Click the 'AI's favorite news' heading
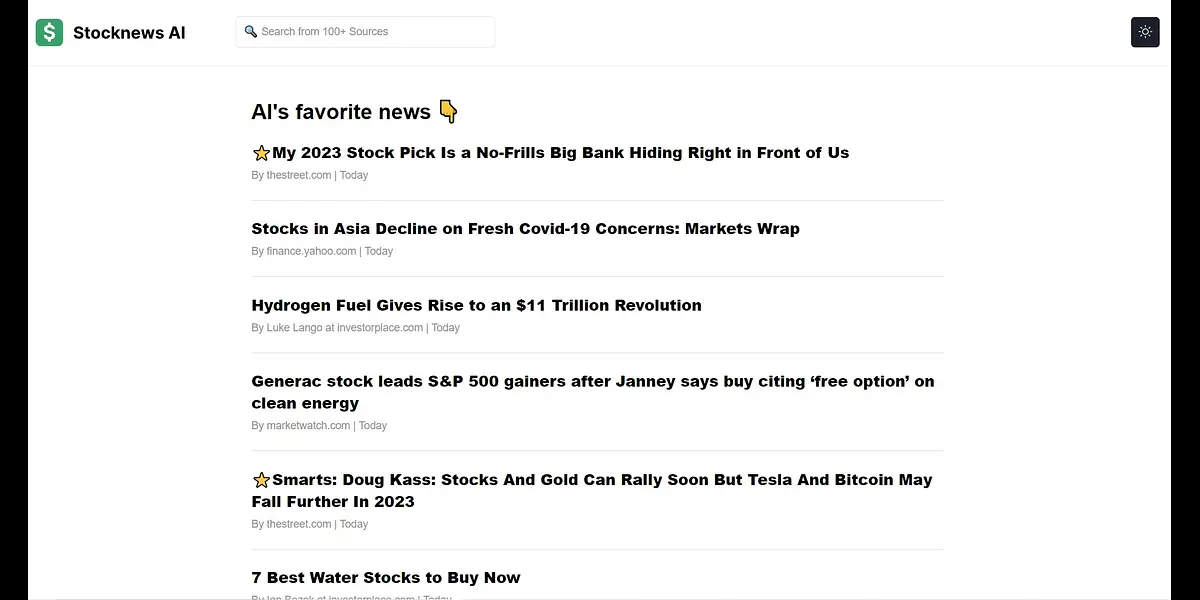Viewport: 1200px width, 600px height. 340,112
